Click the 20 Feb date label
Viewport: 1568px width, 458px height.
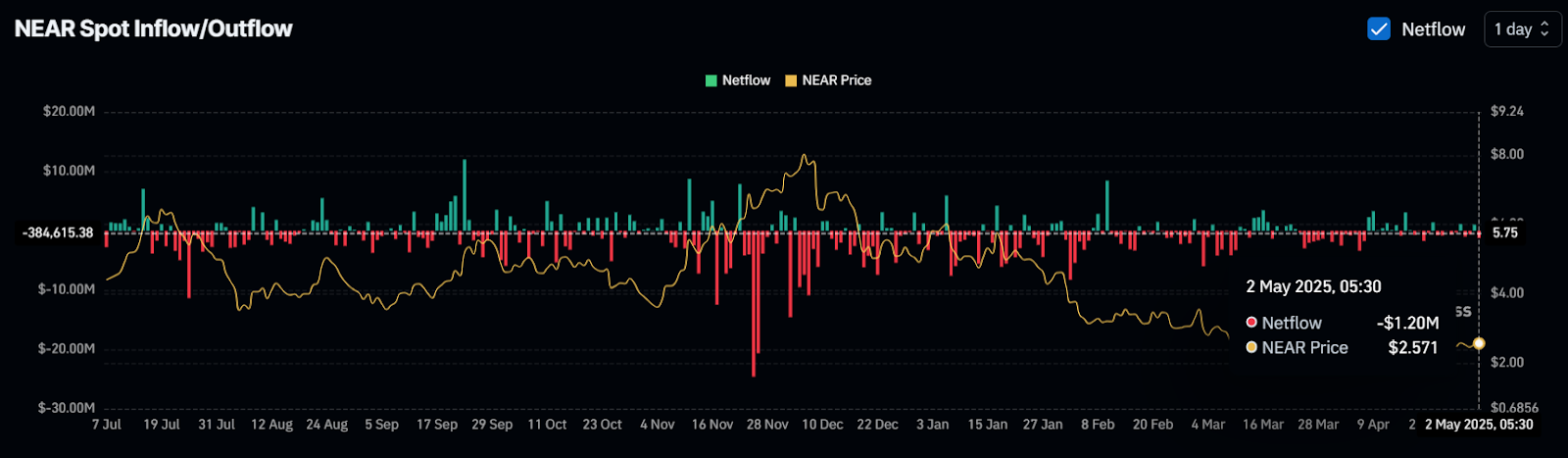[1152, 425]
